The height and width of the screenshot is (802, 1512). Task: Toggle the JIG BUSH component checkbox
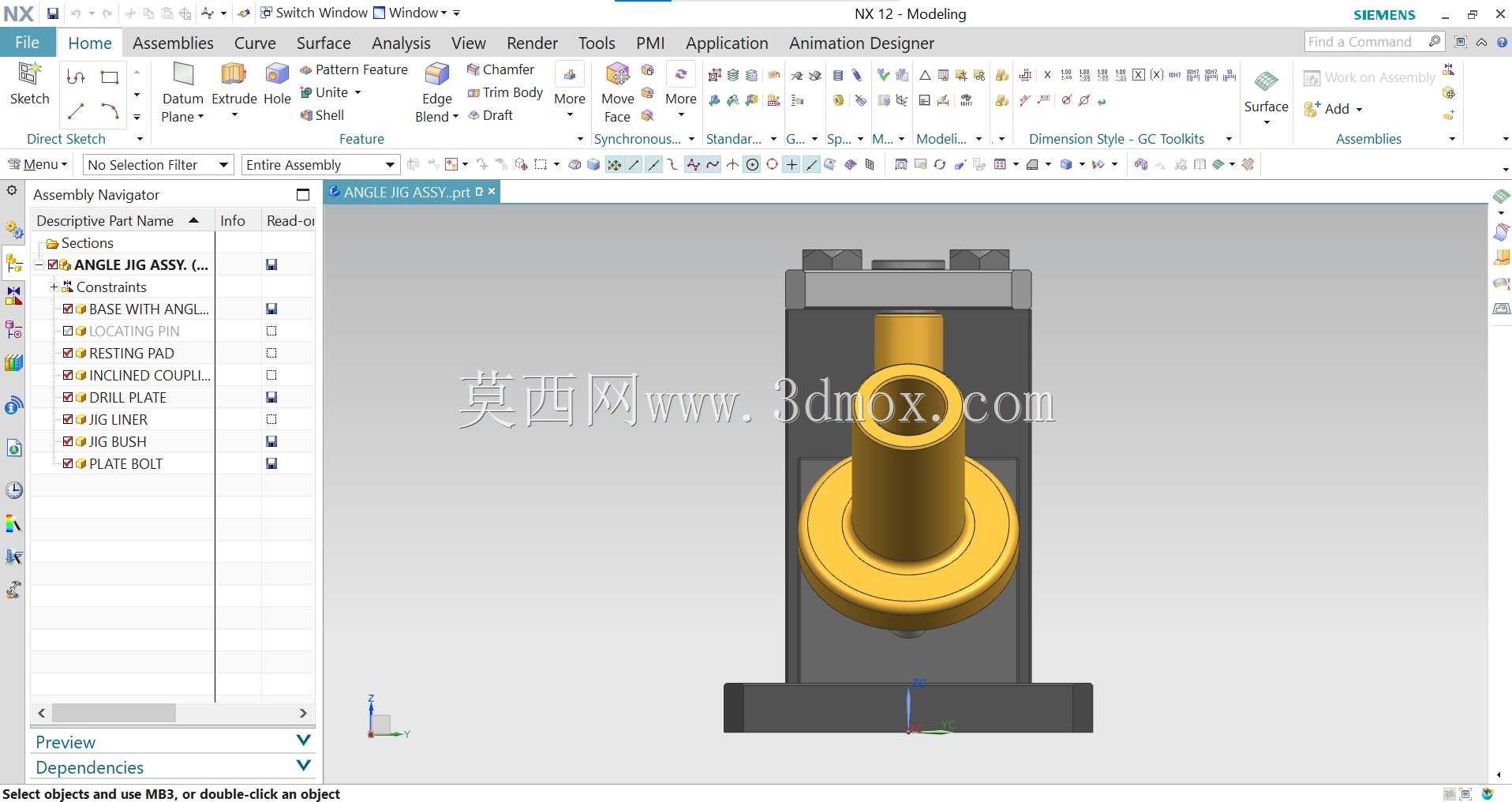coord(68,441)
